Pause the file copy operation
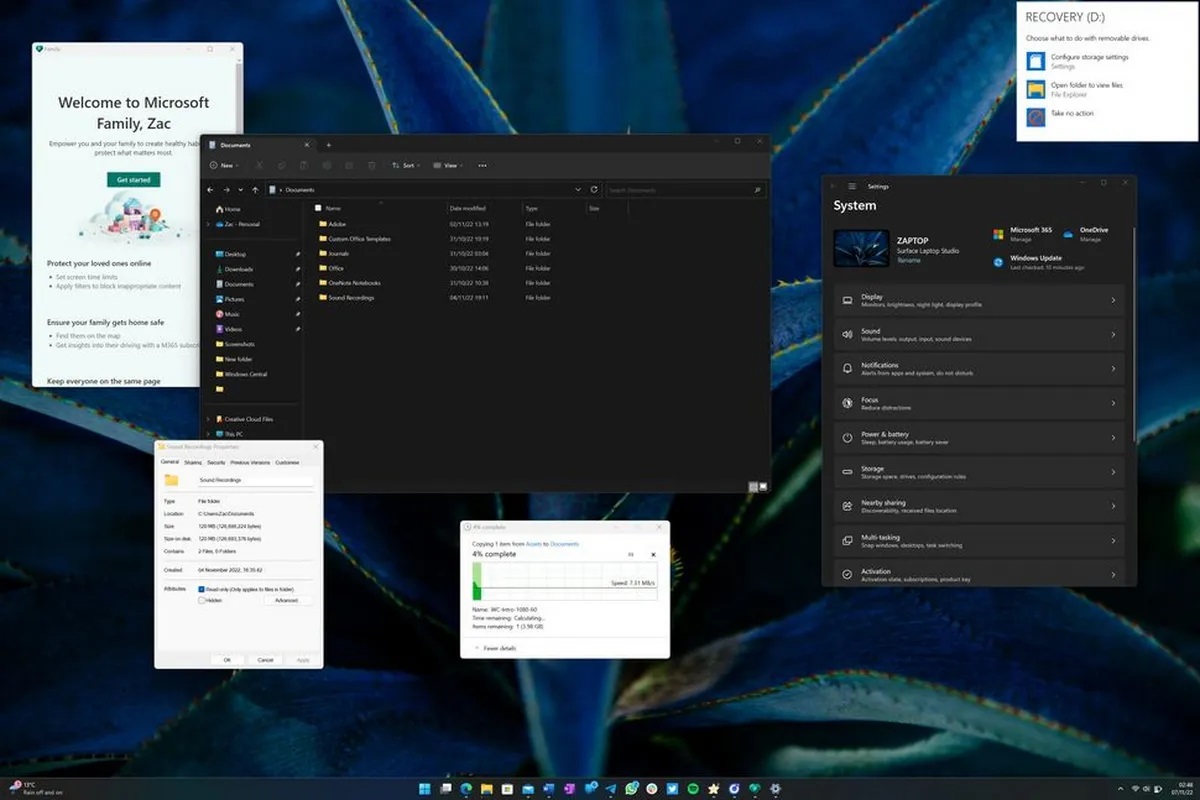The image size is (1200, 800). 631,554
